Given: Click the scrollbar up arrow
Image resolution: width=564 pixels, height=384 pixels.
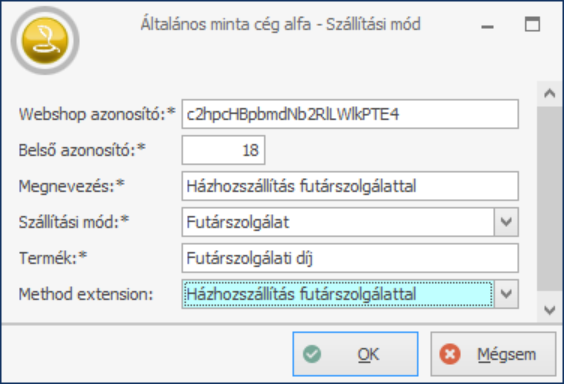Looking at the screenshot, I should [550, 93].
